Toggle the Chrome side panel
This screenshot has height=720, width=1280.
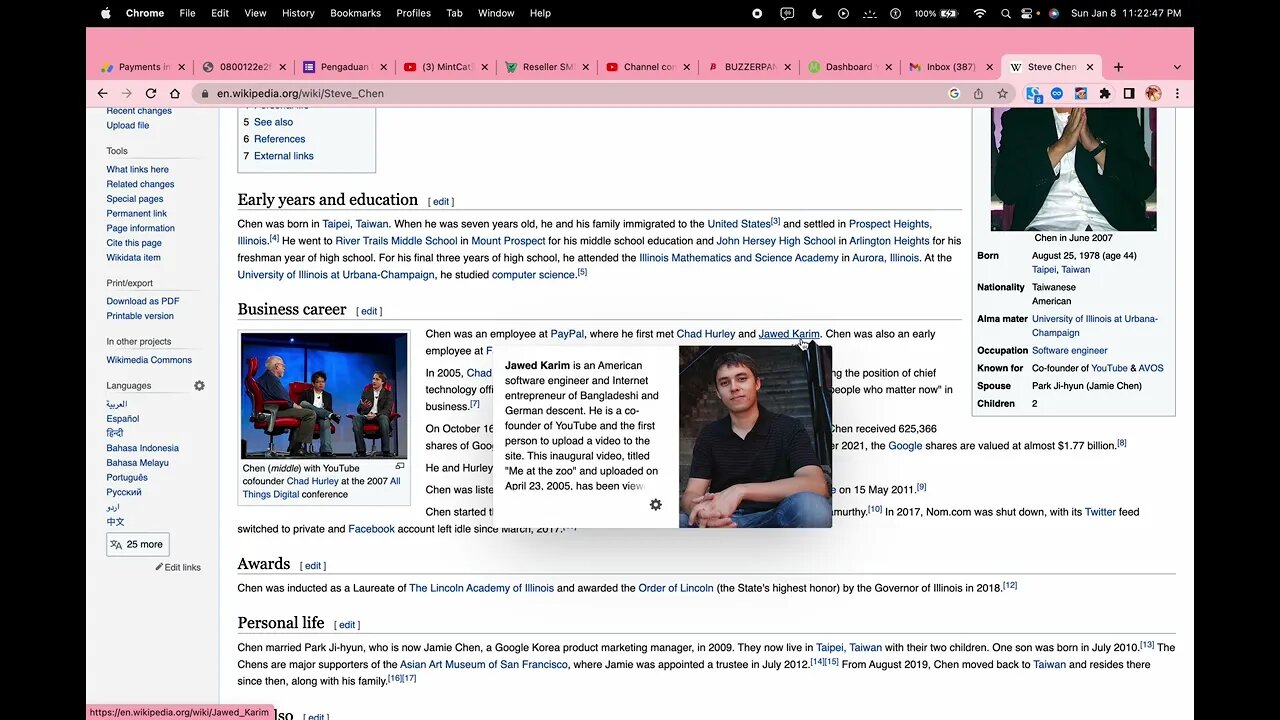pyautogui.click(x=1129, y=93)
